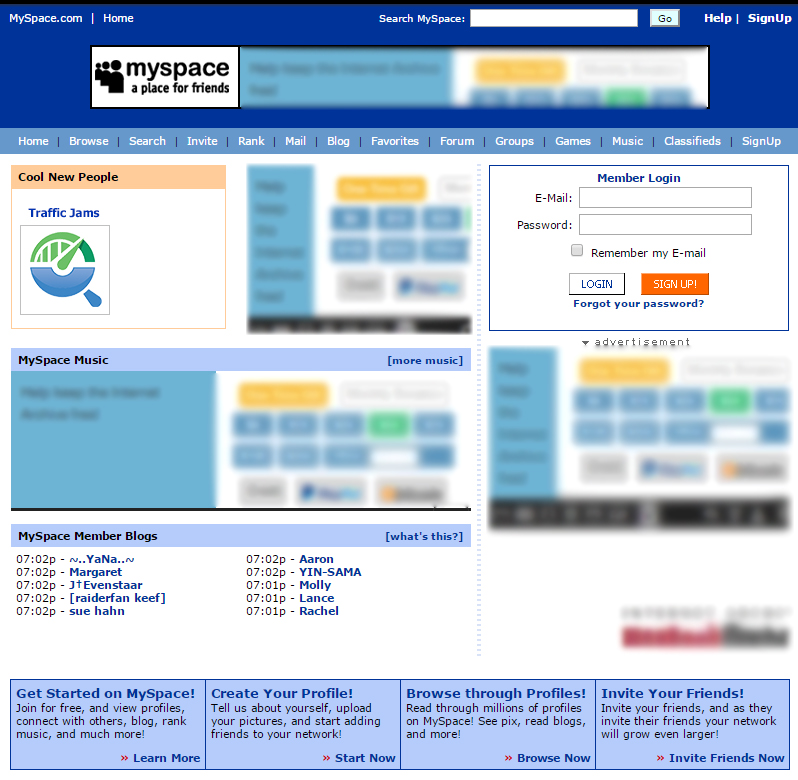Viewport: 798px width, 780px height.
Task: Open Classifieds in the navigation bar
Action: click(692, 141)
